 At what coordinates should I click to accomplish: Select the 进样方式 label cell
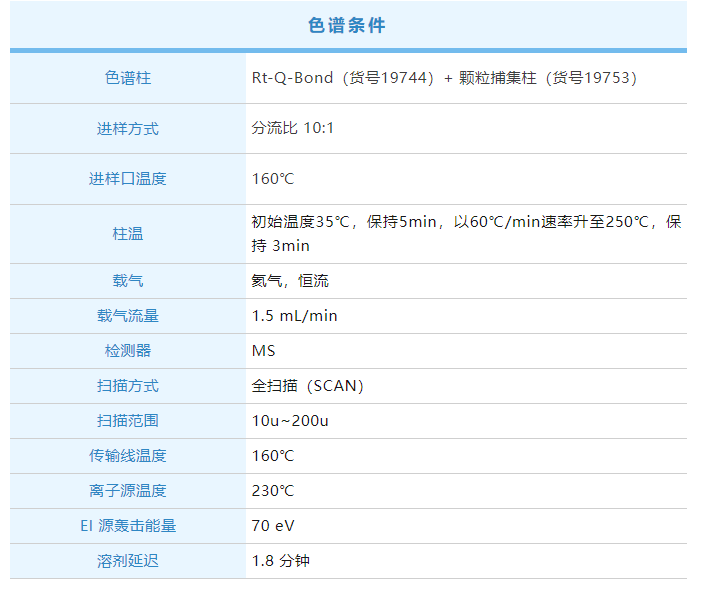[x=128, y=129]
